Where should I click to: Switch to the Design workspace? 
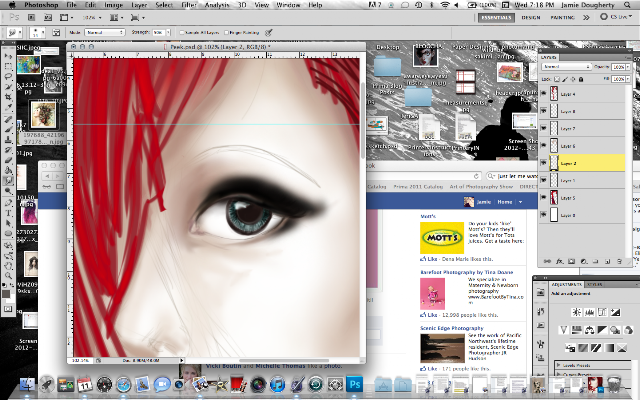531,18
